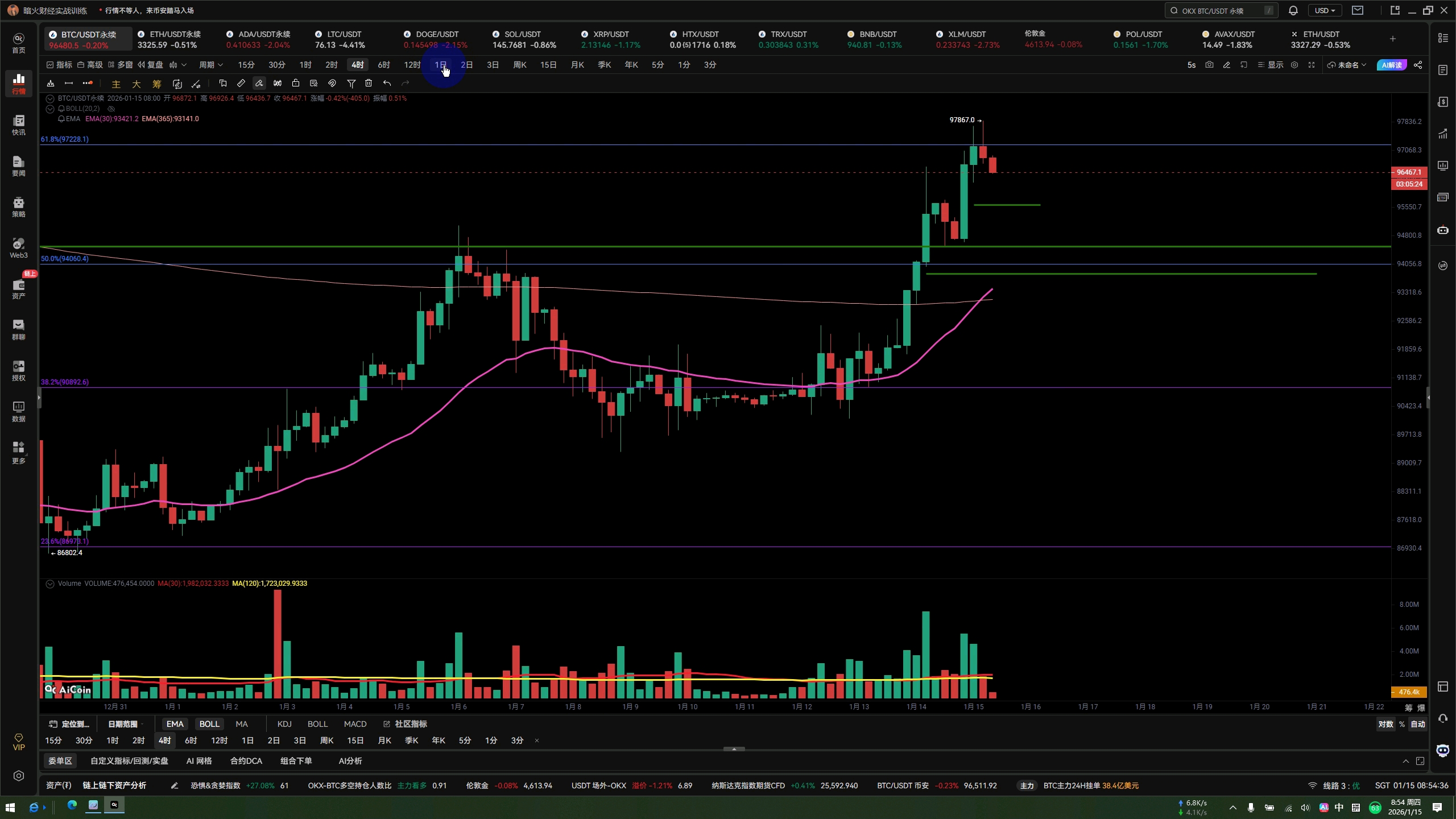
Task: Click the AI解读 button
Action: point(1391,65)
